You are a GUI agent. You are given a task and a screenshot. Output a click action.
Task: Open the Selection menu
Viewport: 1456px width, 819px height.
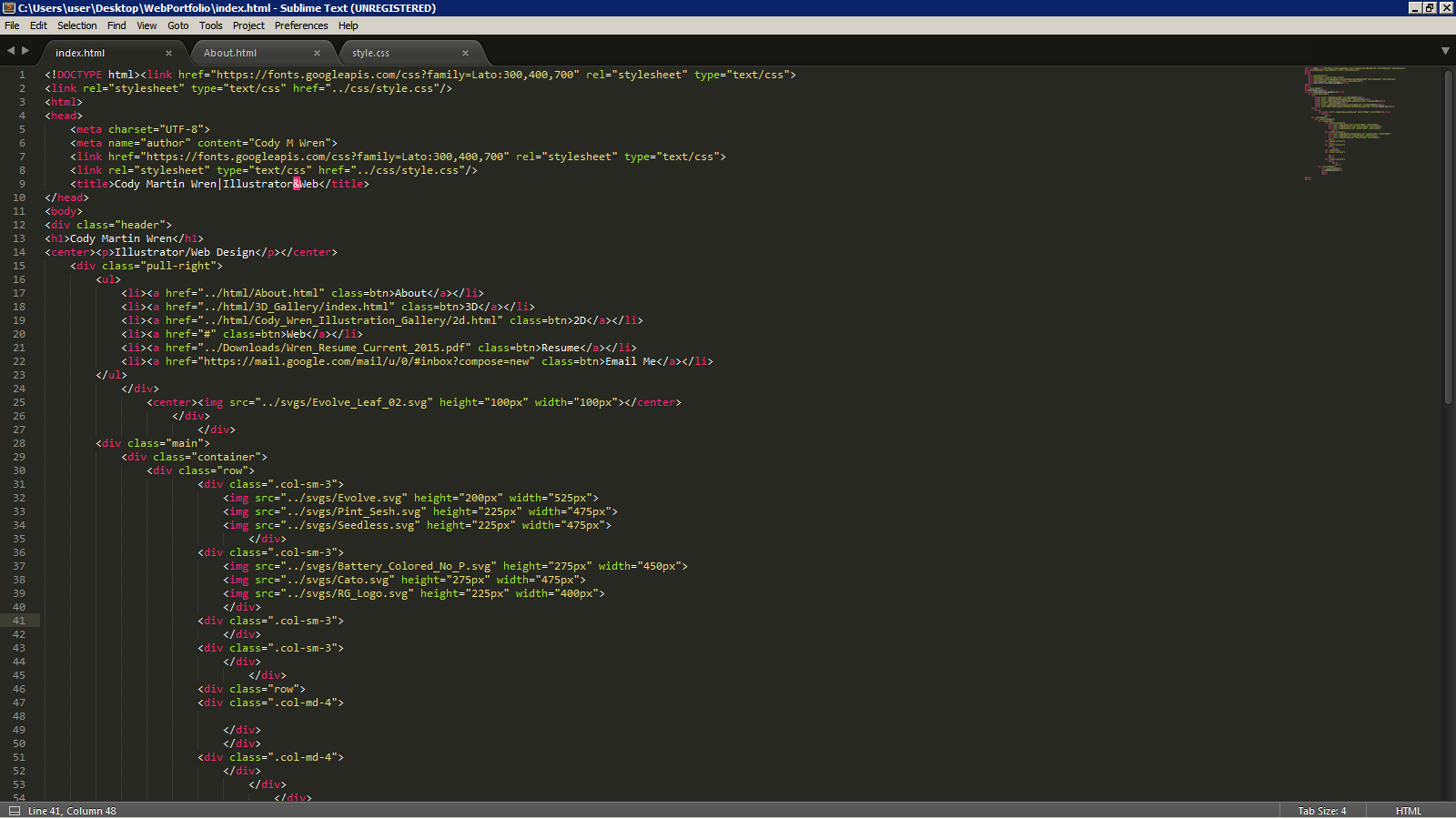76,25
